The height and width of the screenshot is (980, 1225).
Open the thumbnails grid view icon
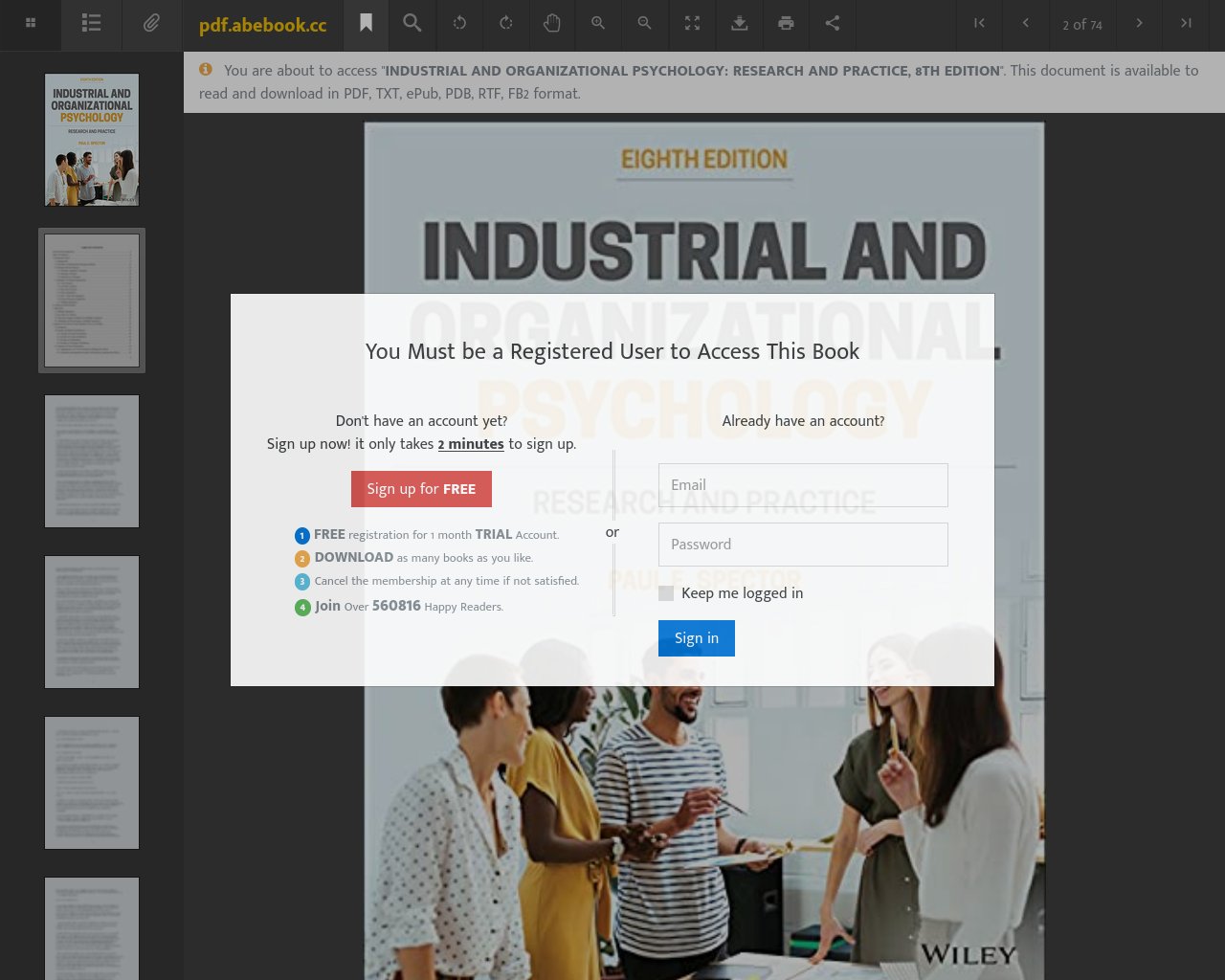tap(31, 23)
